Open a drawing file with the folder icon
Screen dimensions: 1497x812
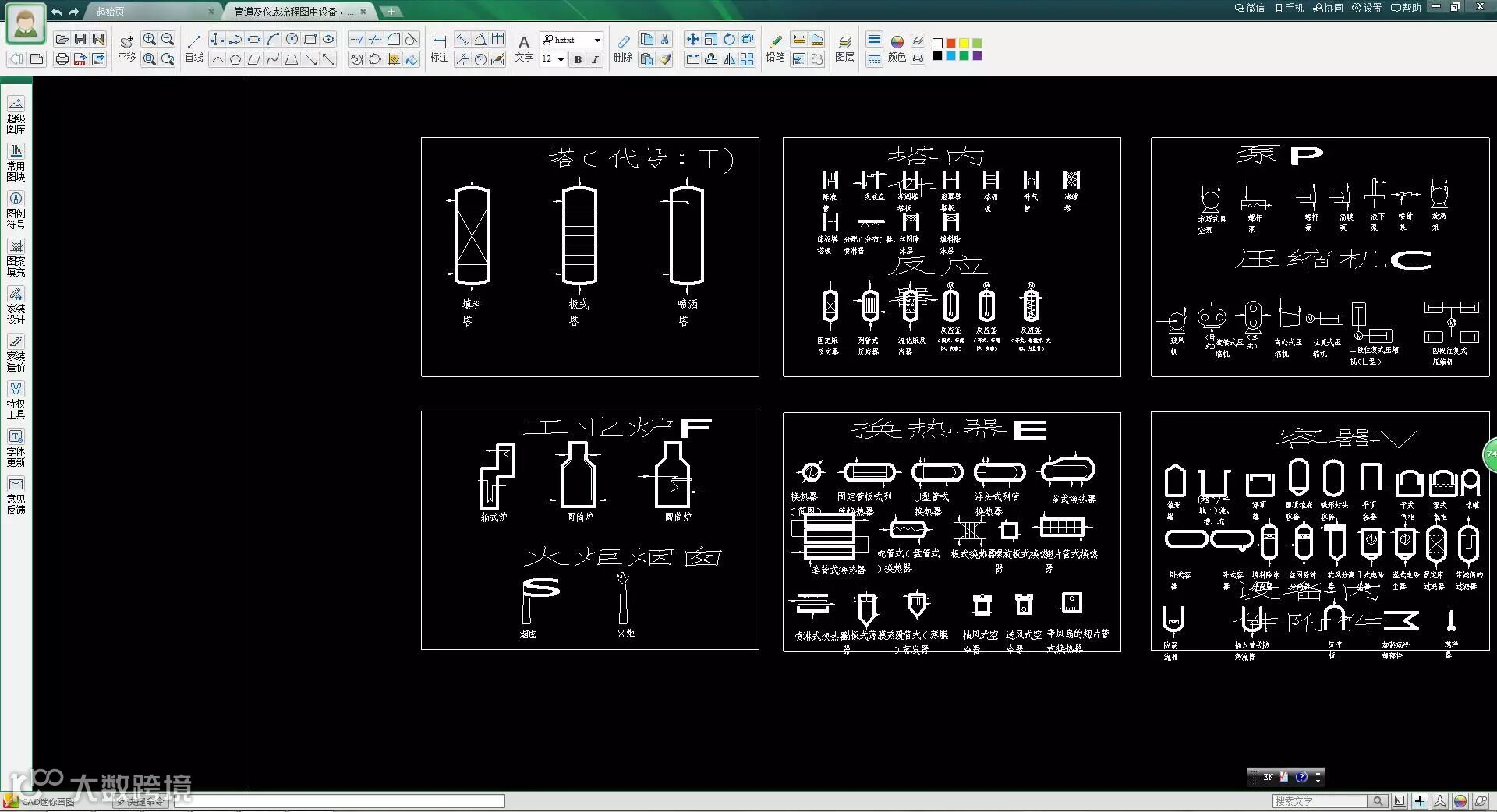(x=62, y=39)
